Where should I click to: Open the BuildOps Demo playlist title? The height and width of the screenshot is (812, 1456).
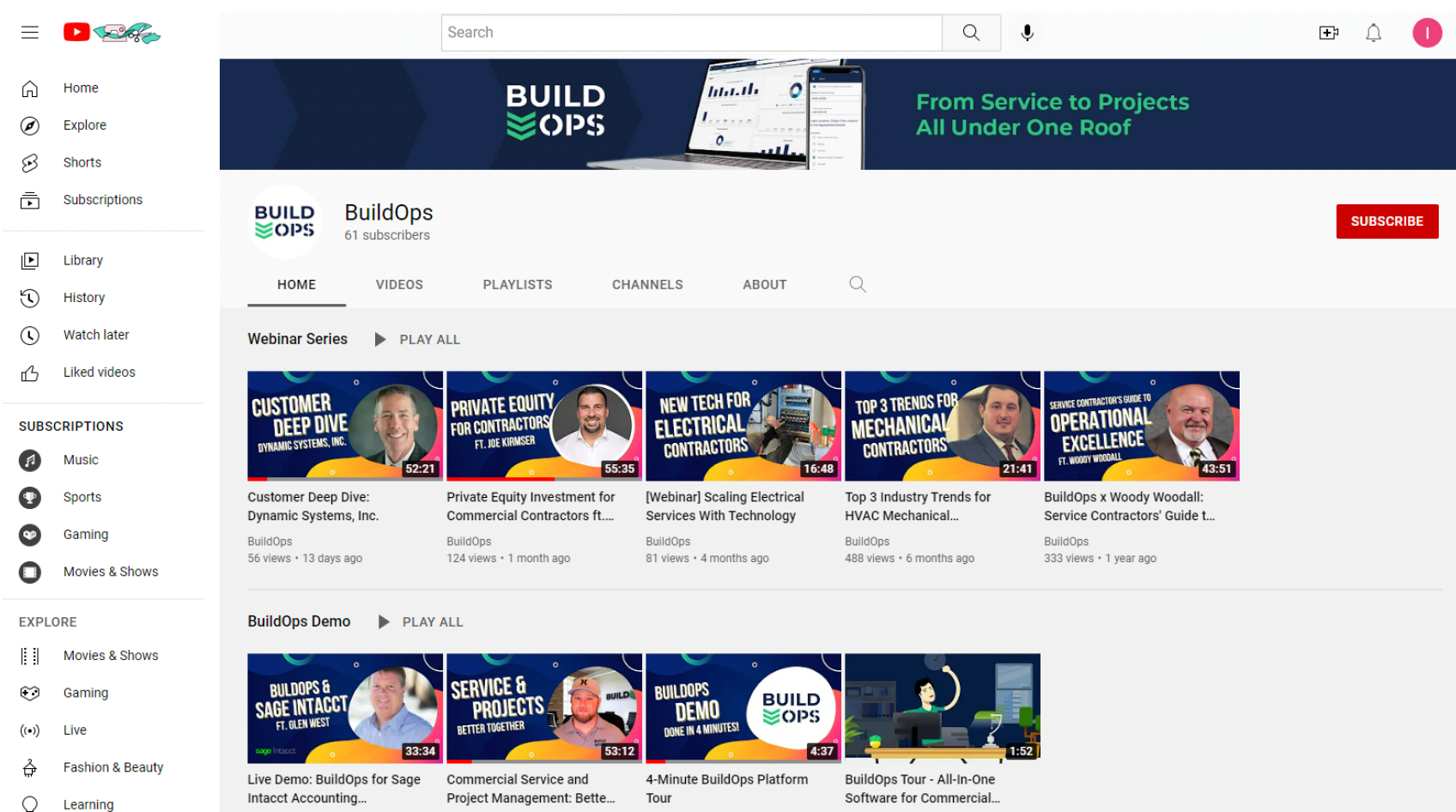tap(299, 621)
